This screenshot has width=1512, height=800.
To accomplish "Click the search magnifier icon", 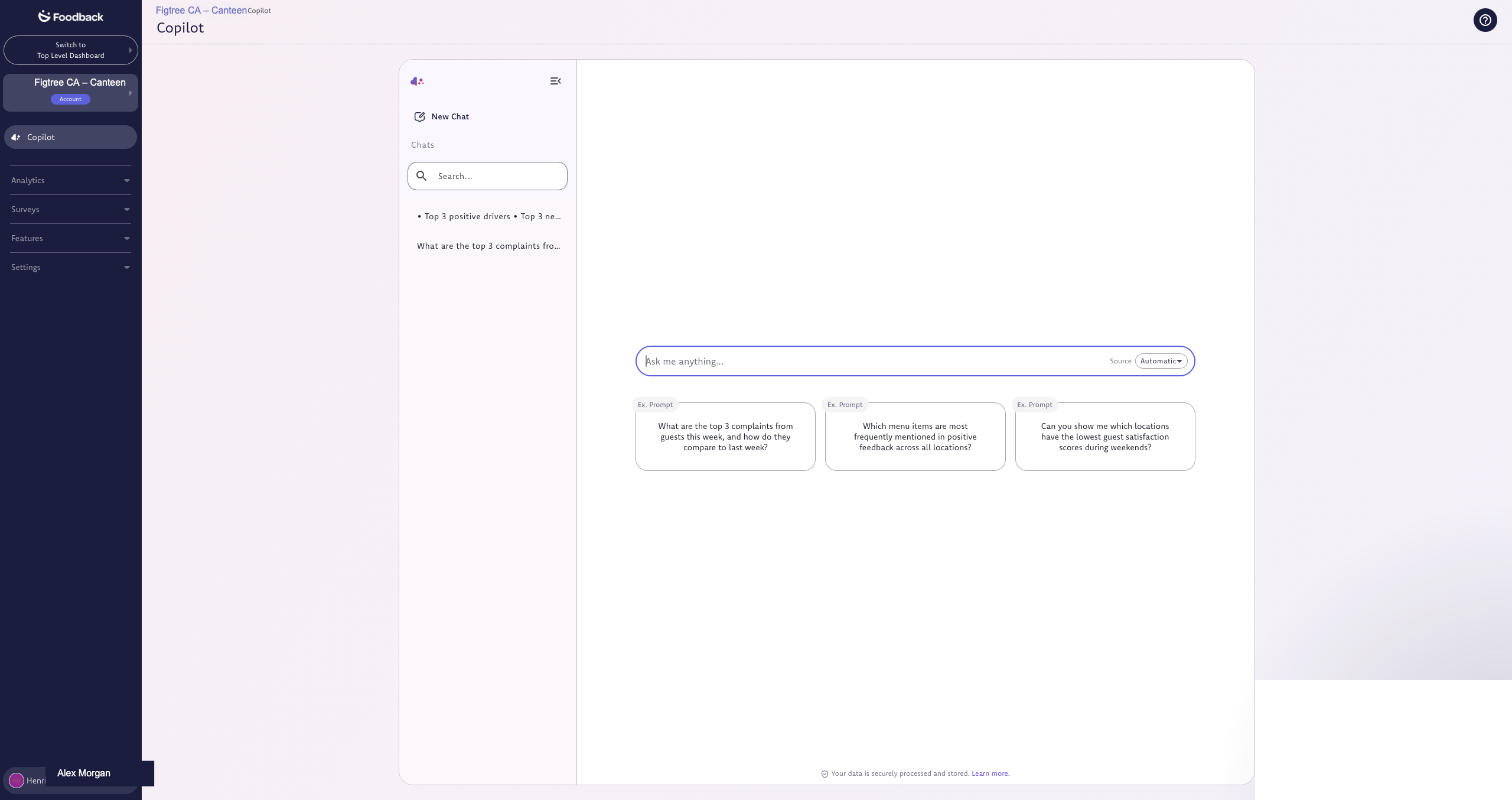I will [422, 176].
